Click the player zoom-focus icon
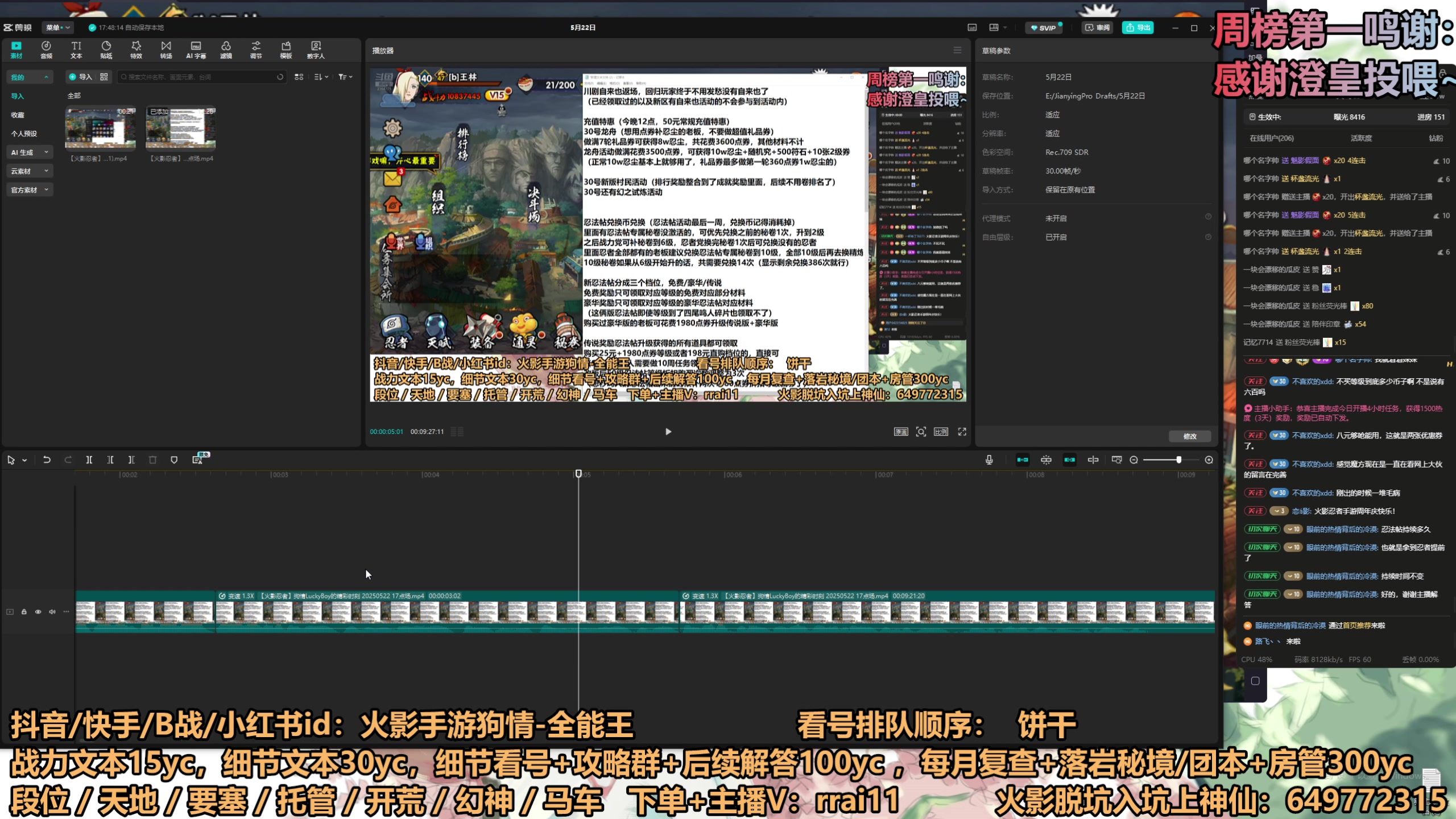1456x819 pixels. point(921,432)
